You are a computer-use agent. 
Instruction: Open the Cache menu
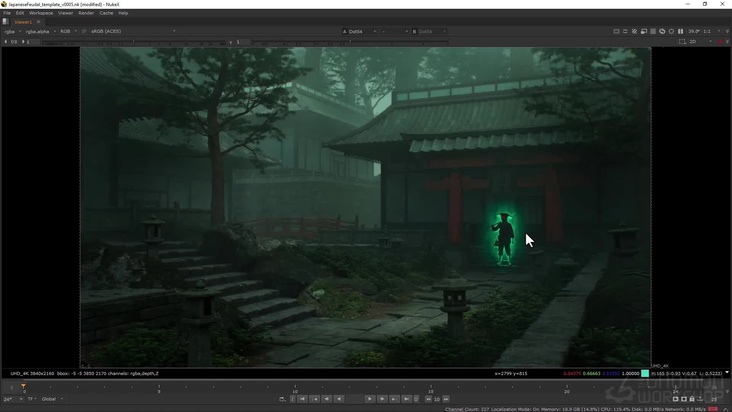click(106, 13)
